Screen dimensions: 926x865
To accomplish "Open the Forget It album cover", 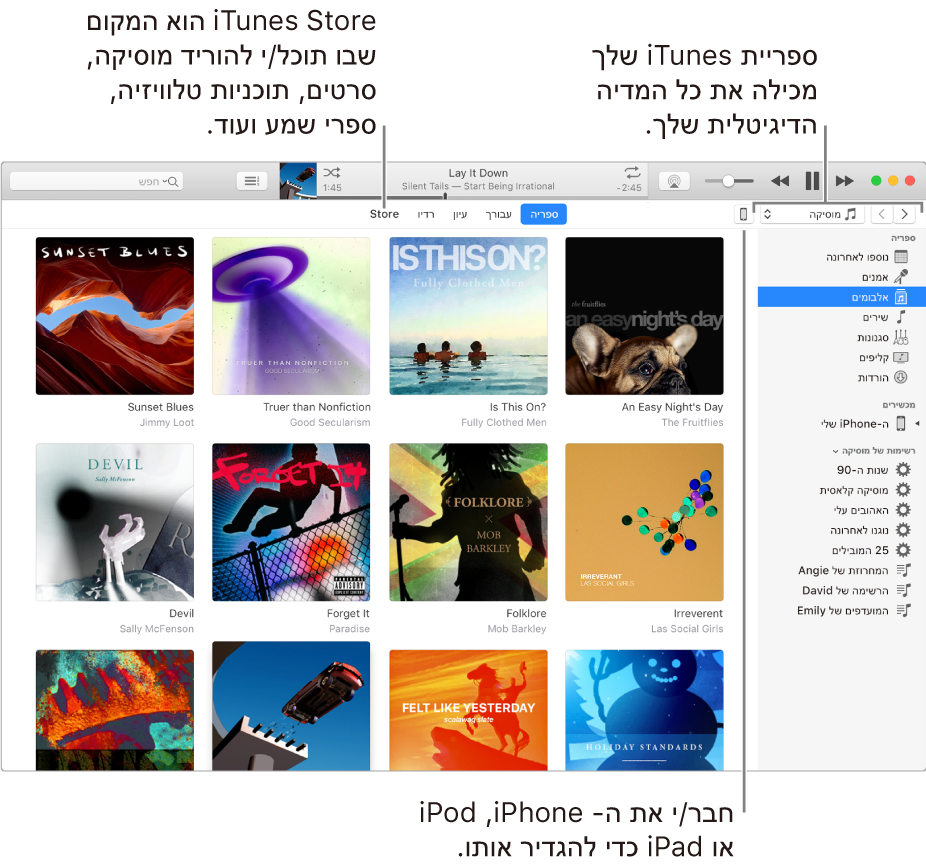I will [x=291, y=522].
